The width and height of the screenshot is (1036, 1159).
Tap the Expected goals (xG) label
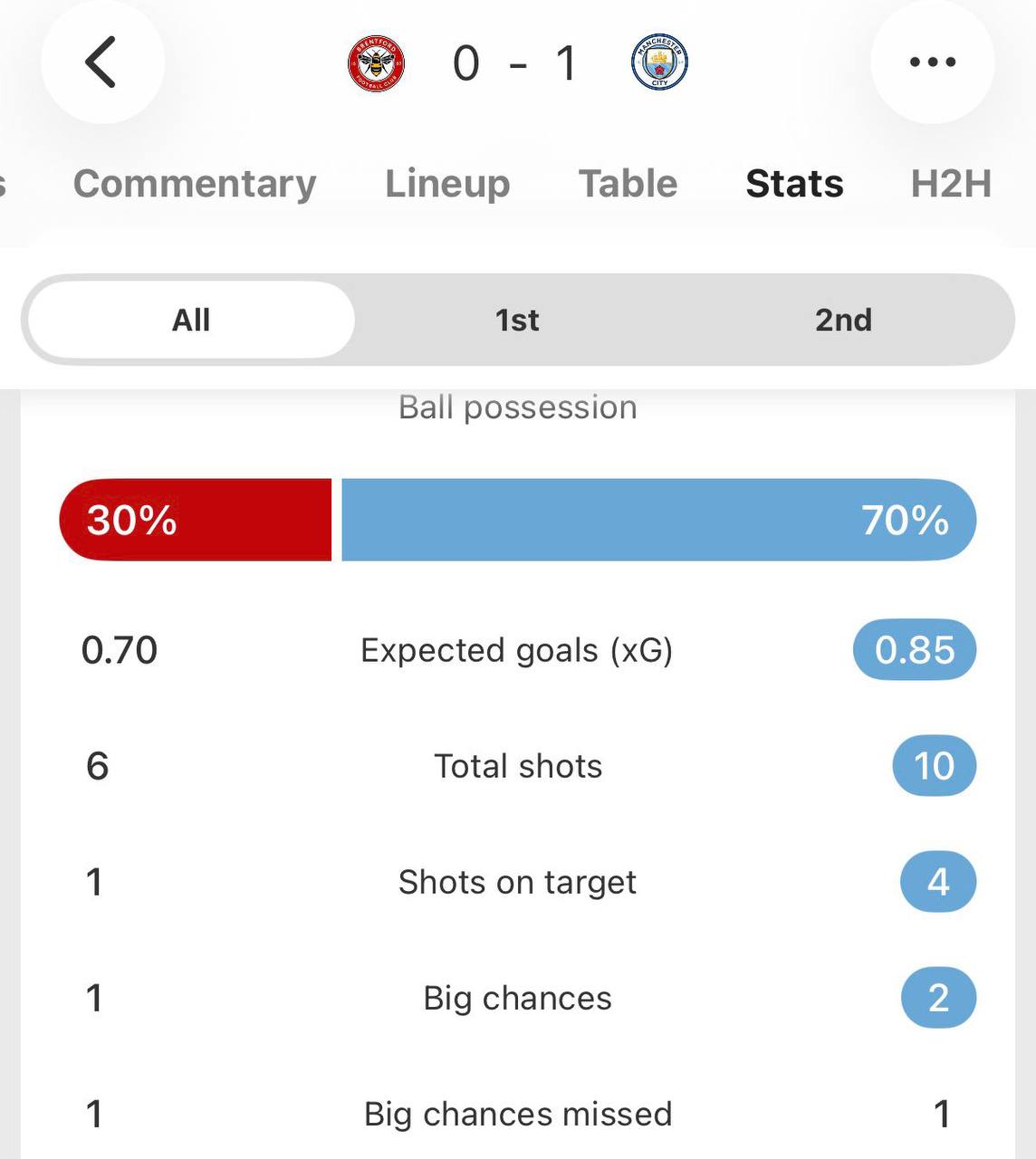(517, 650)
